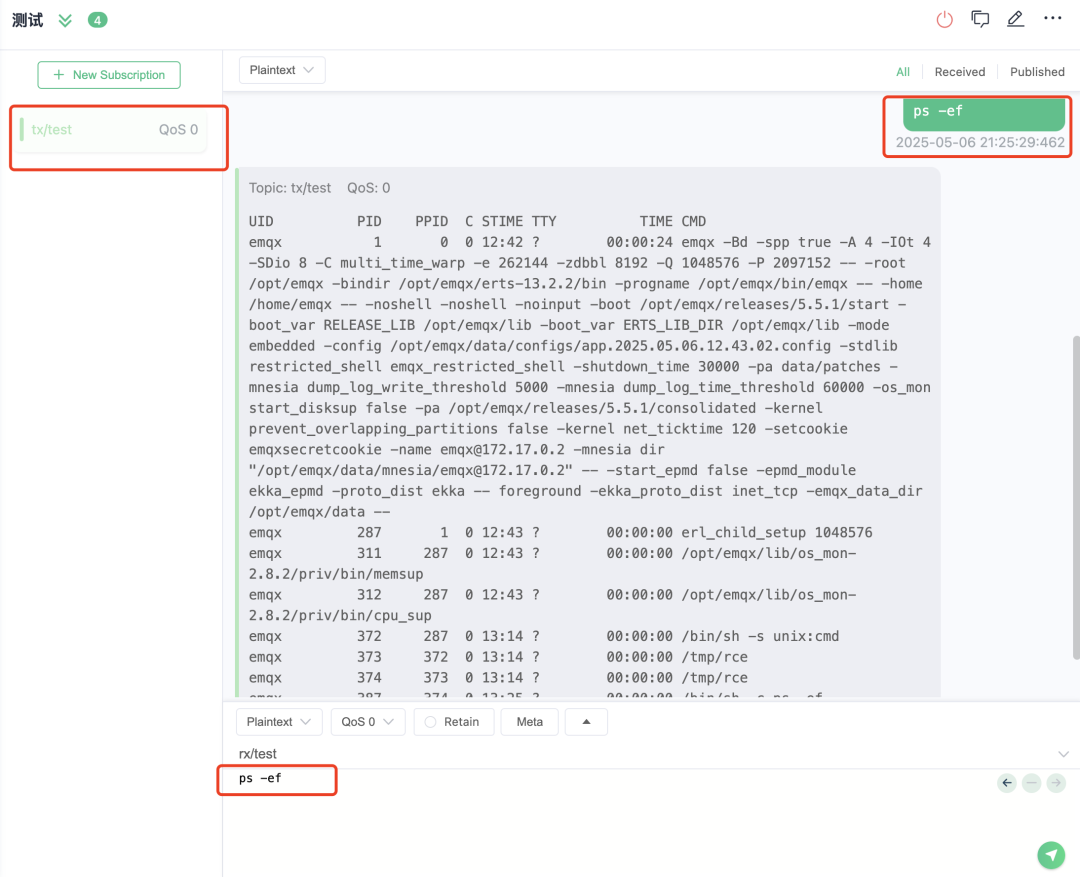The width and height of the screenshot is (1080, 877).
Task: Click QoS: 0 label in received message
Action: point(368,188)
